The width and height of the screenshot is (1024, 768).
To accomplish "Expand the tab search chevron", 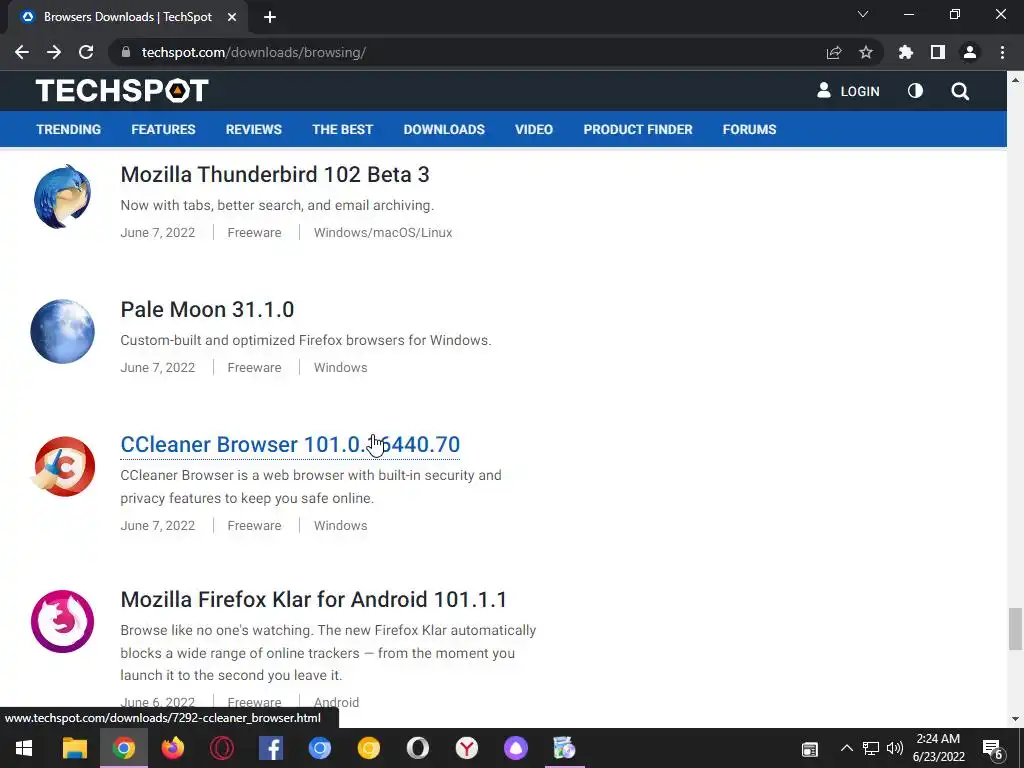I will pos(863,14).
